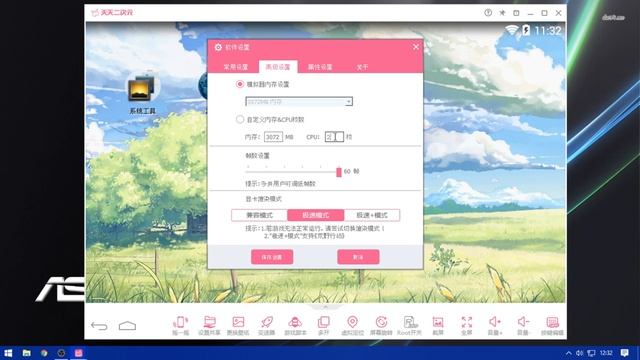
Task: Click the settings gear in dialog header
Action: click(218, 47)
